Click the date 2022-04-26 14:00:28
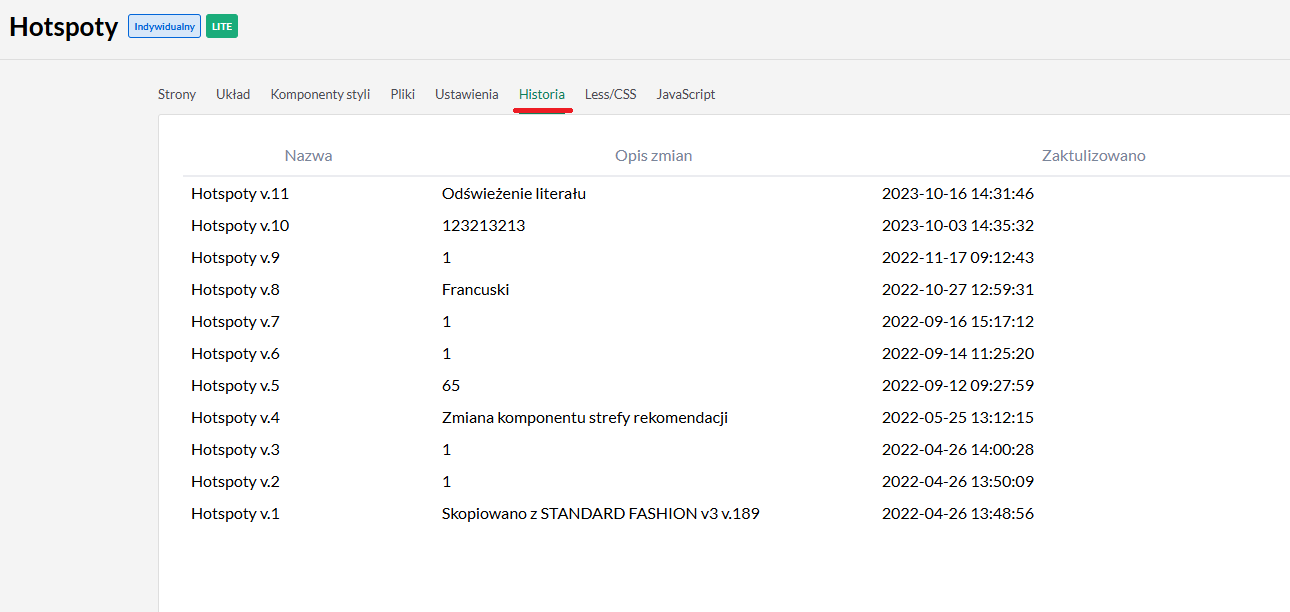 958,450
